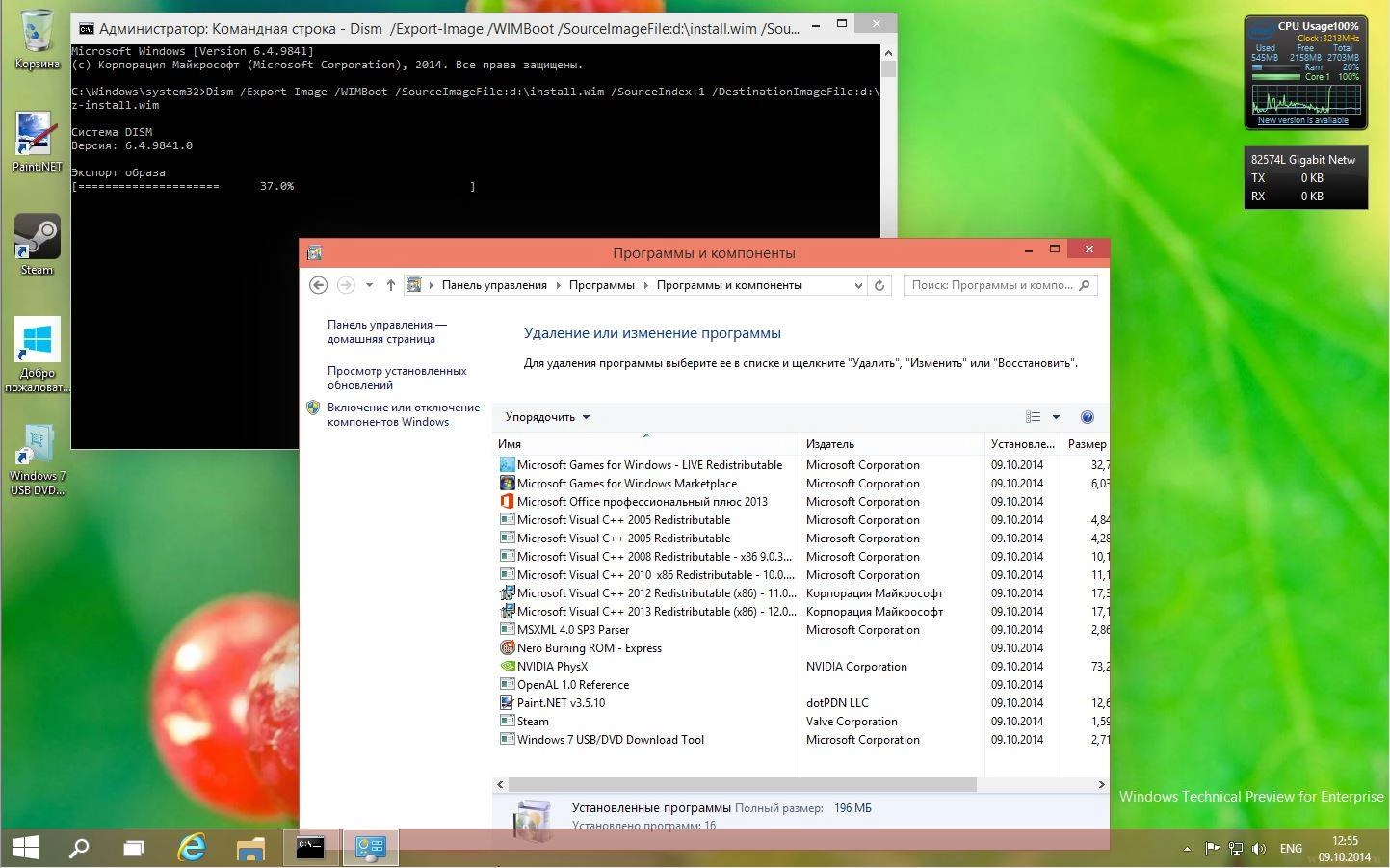Open the Paint.NET desktop shortcut

[37, 142]
